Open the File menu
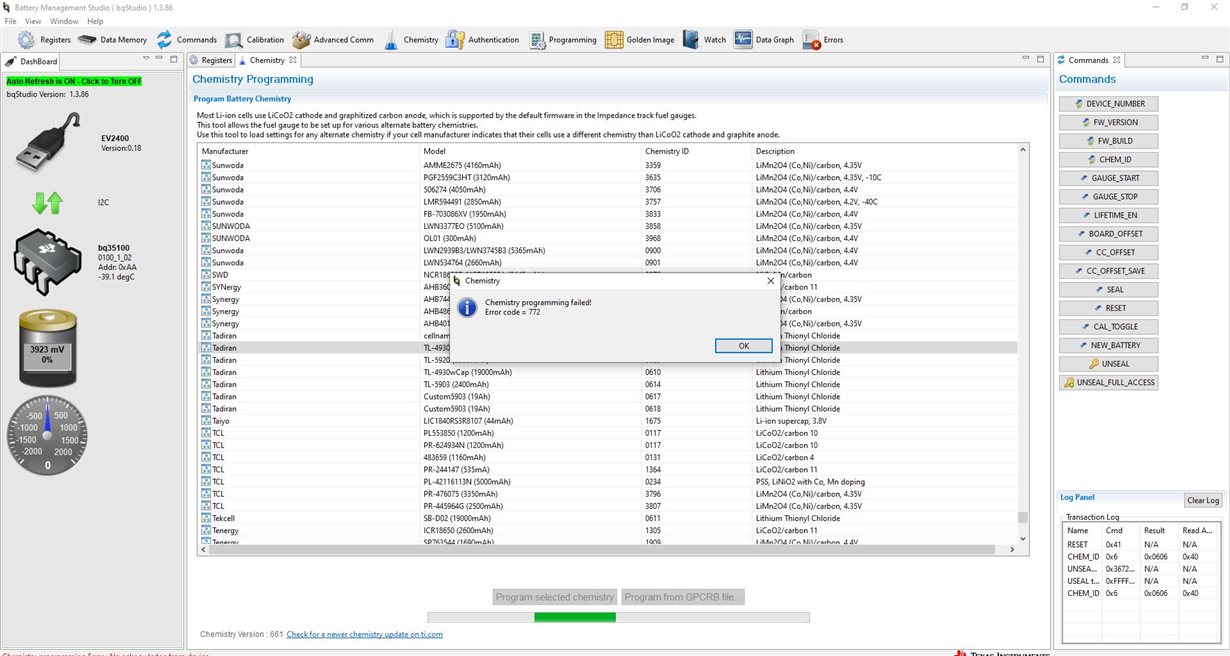Viewport: 1230px width, 656px height. tap(11, 21)
